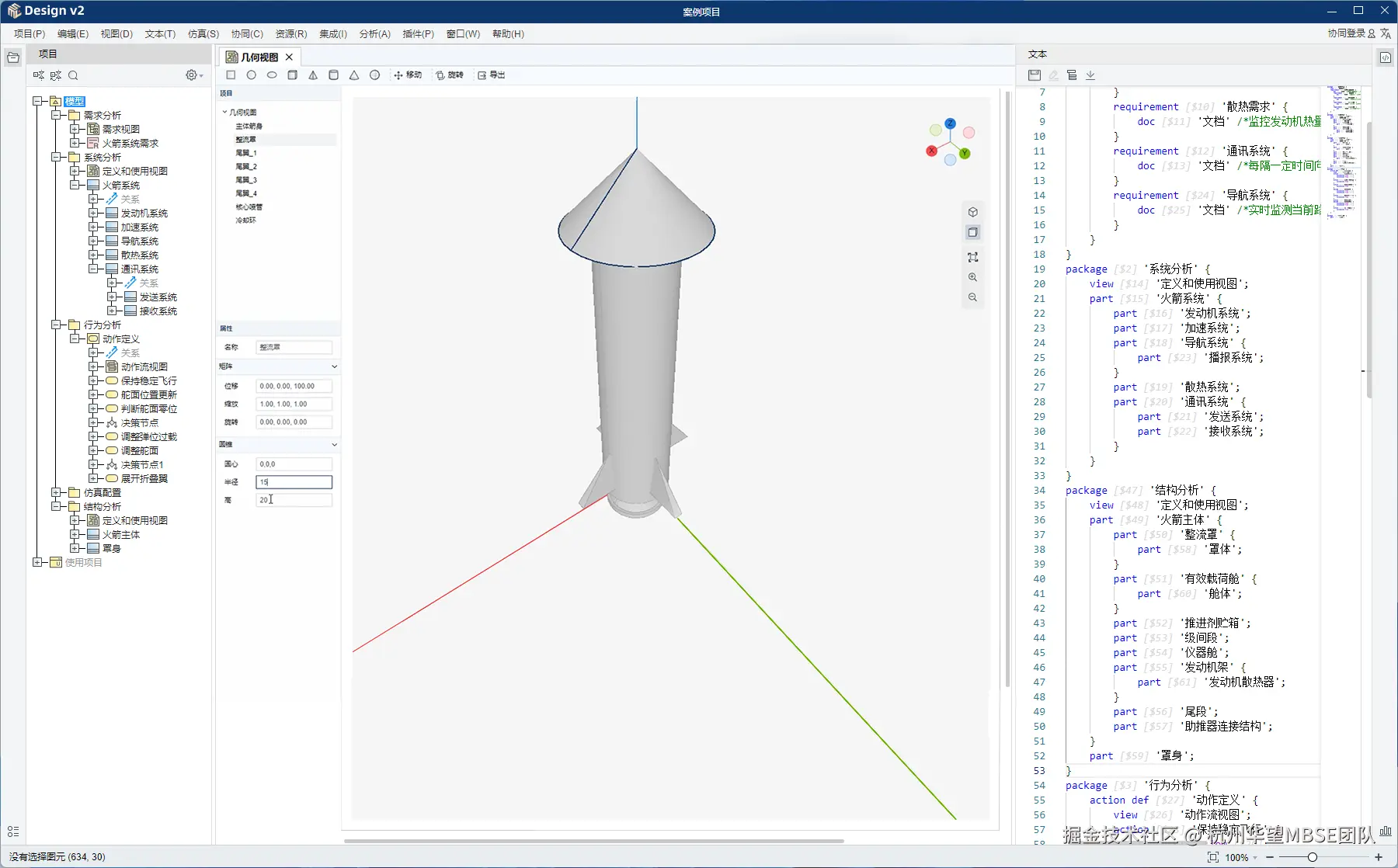Switch viewport to 3D cube view icon
Image resolution: width=1398 pixels, height=868 pixels.
pyautogui.click(x=972, y=212)
